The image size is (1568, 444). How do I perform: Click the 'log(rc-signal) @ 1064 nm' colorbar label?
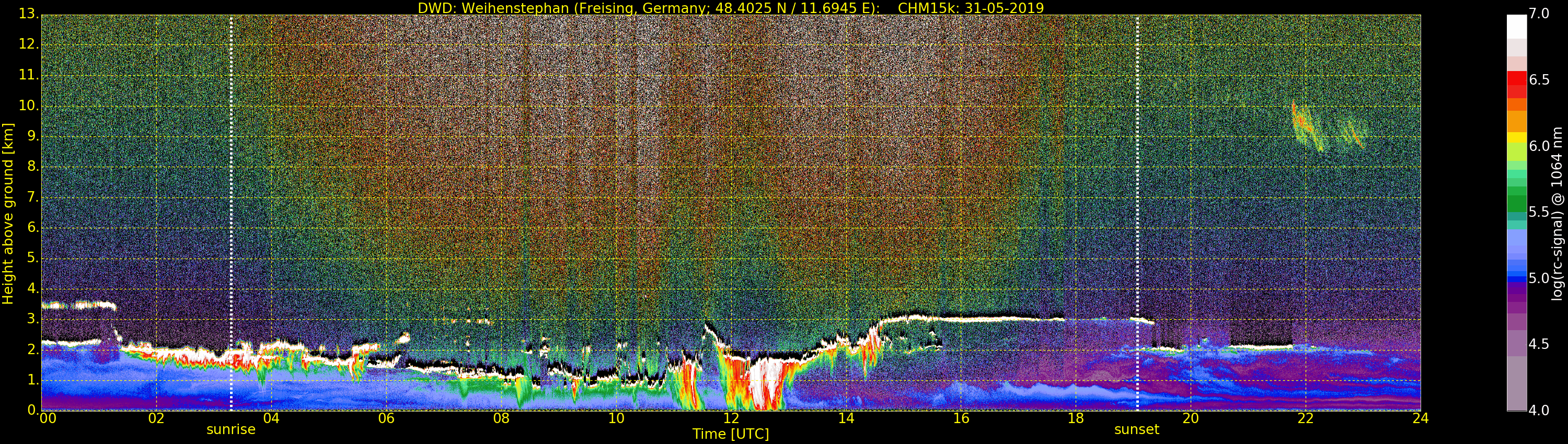click(1557, 214)
